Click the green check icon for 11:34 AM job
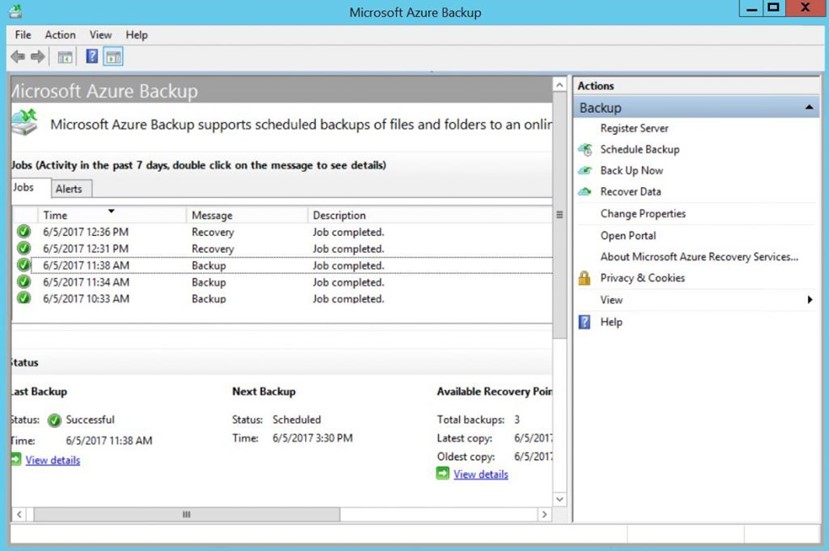This screenshot has height=551, width=829. coord(23,281)
